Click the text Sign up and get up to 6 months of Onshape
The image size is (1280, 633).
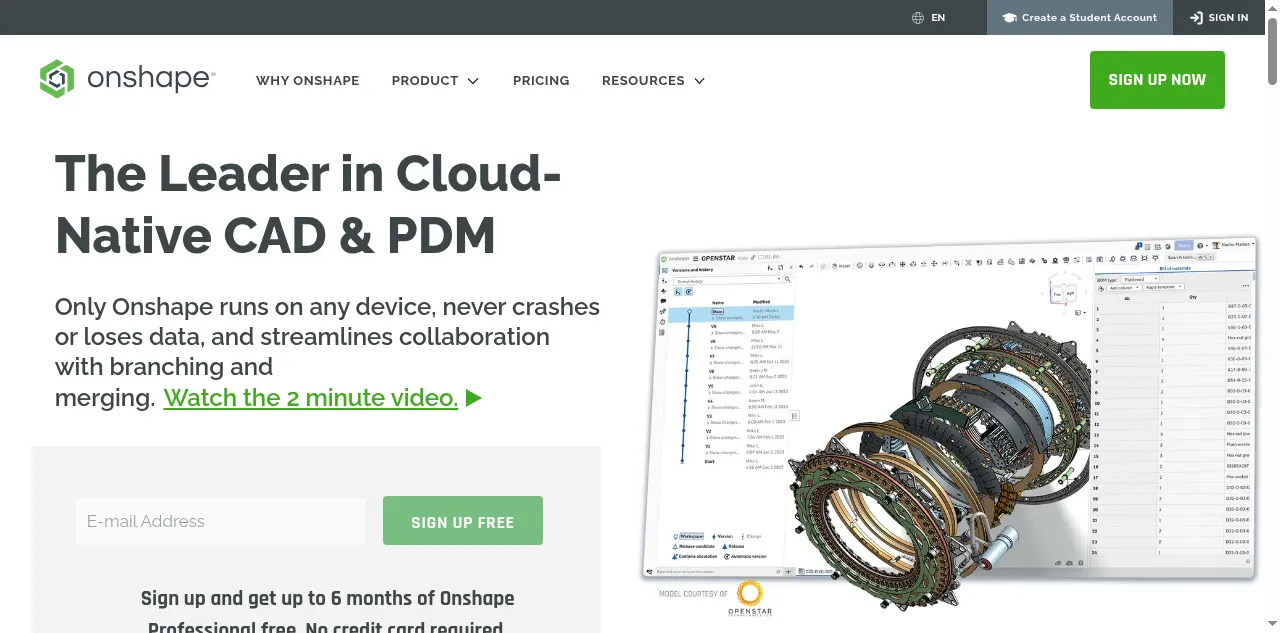coord(328,598)
